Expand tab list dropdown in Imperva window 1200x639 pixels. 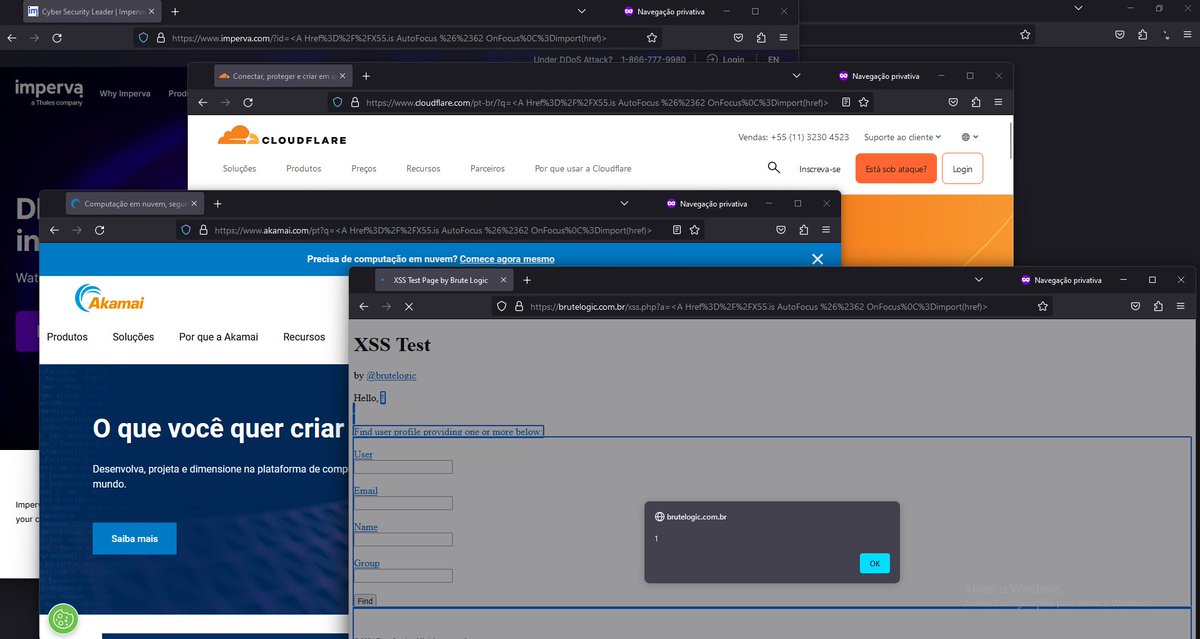click(582, 11)
